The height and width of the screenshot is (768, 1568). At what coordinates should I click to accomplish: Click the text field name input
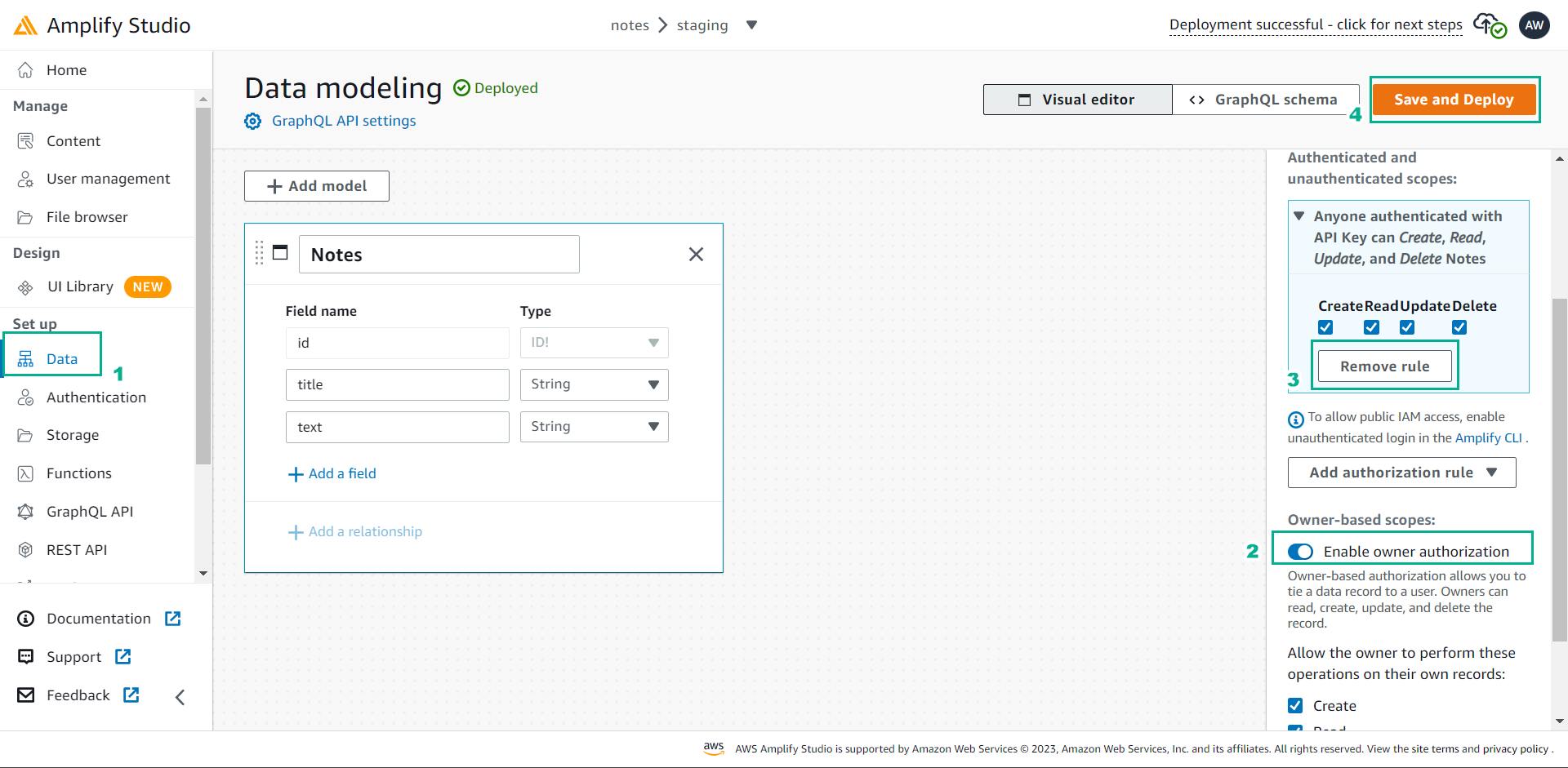[x=398, y=427]
